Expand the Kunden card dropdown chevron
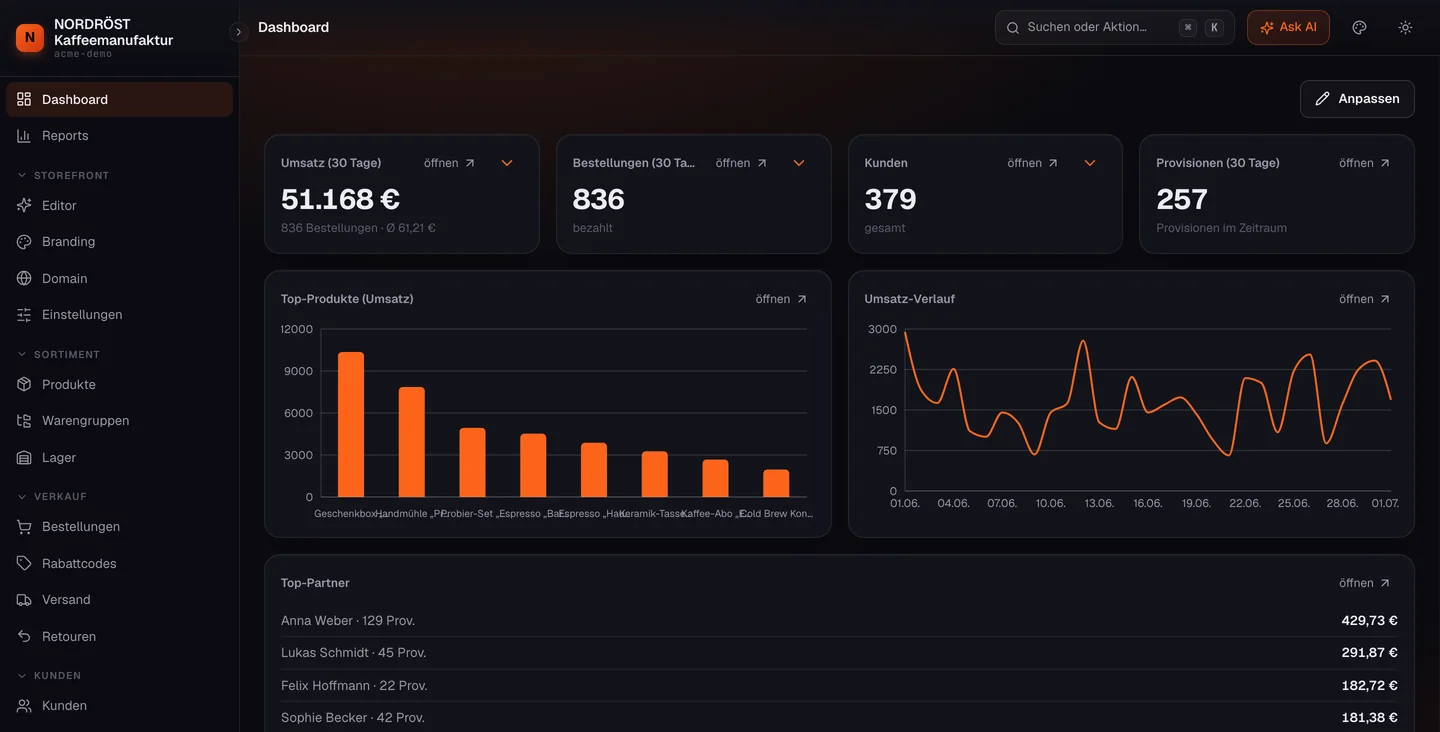 coord(1090,163)
